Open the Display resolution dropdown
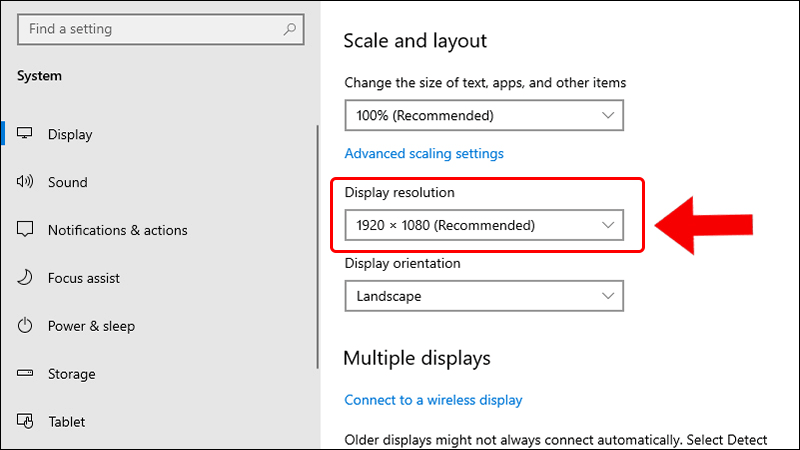This screenshot has width=800, height=450. pyautogui.click(x=484, y=225)
